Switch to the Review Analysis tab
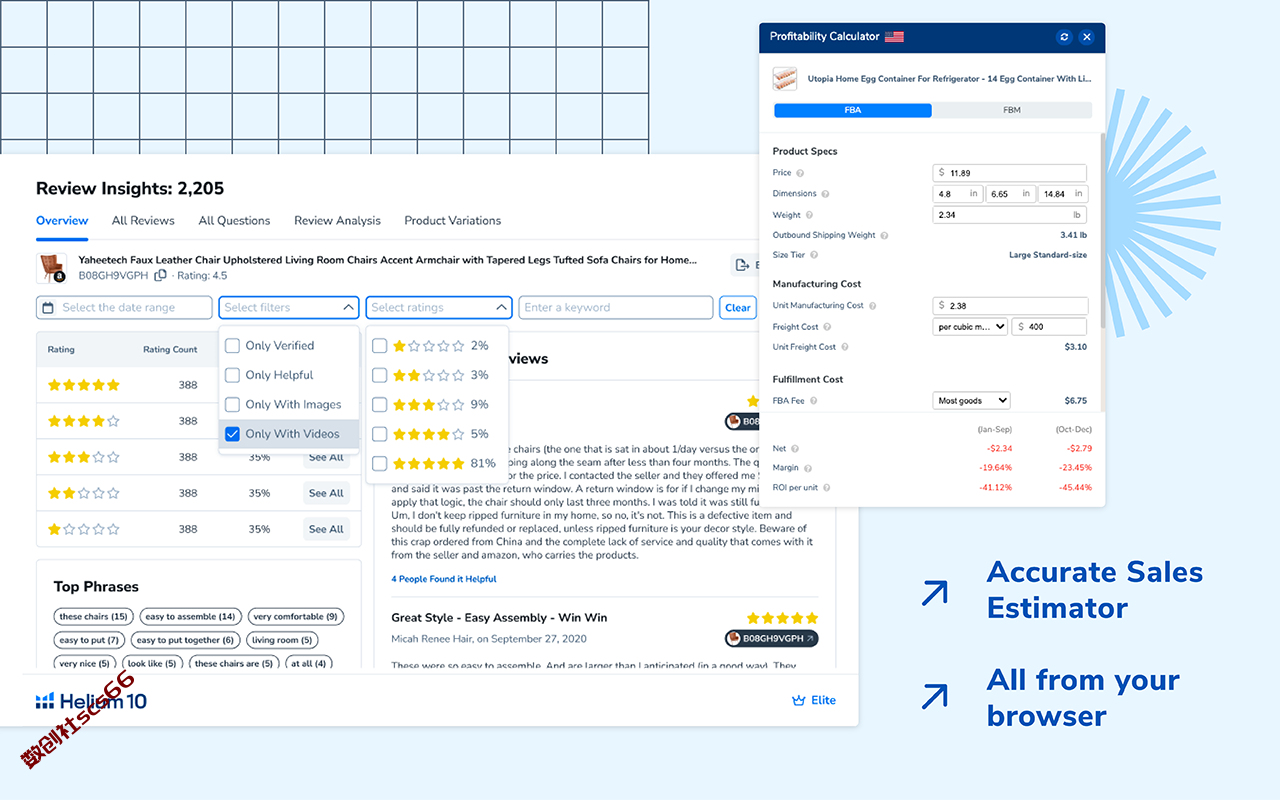The height and width of the screenshot is (800, 1280). (337, 221)
